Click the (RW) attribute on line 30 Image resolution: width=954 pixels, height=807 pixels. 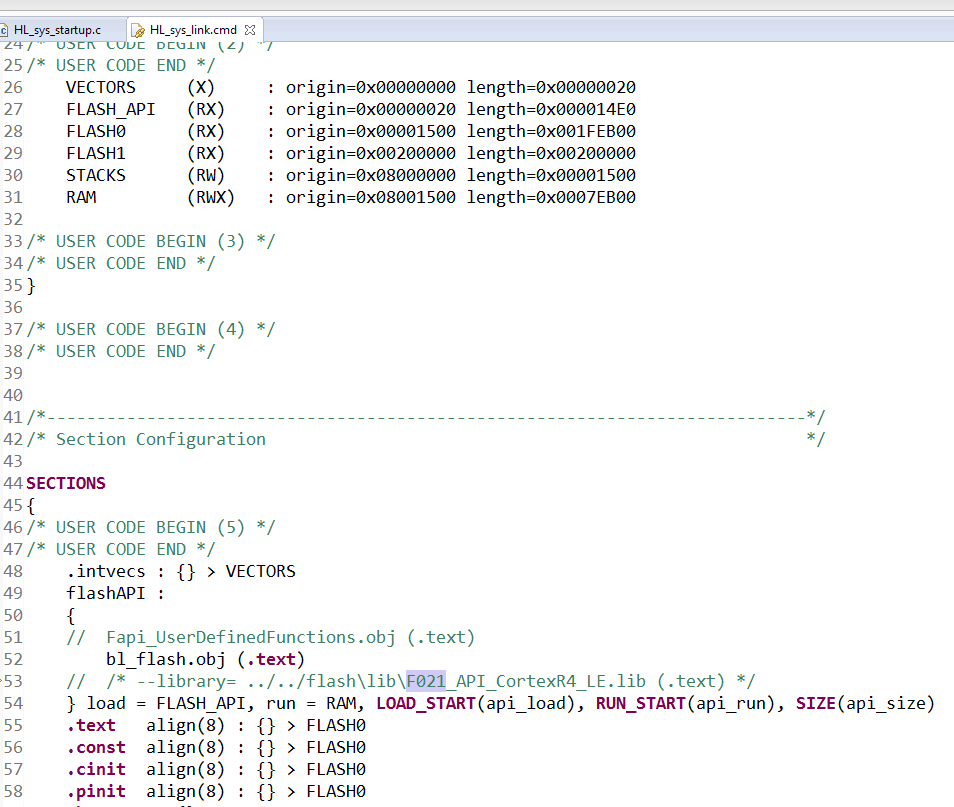pos(206,175)
